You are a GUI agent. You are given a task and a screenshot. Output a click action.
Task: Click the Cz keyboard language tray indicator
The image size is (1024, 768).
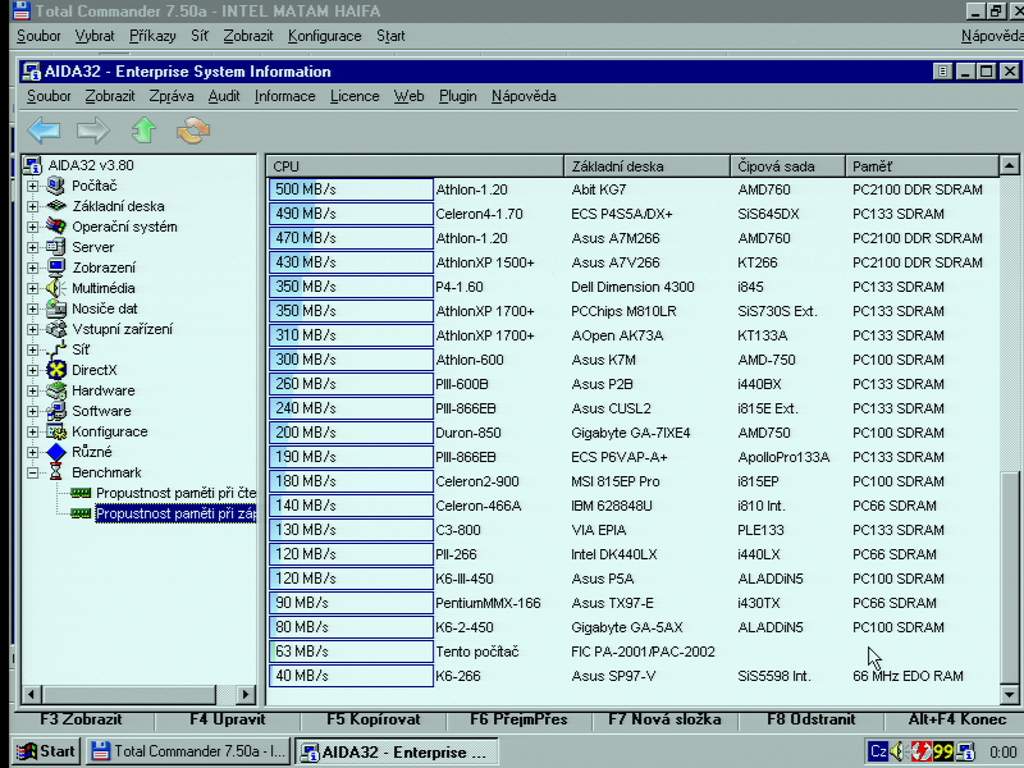coord(878,752)
